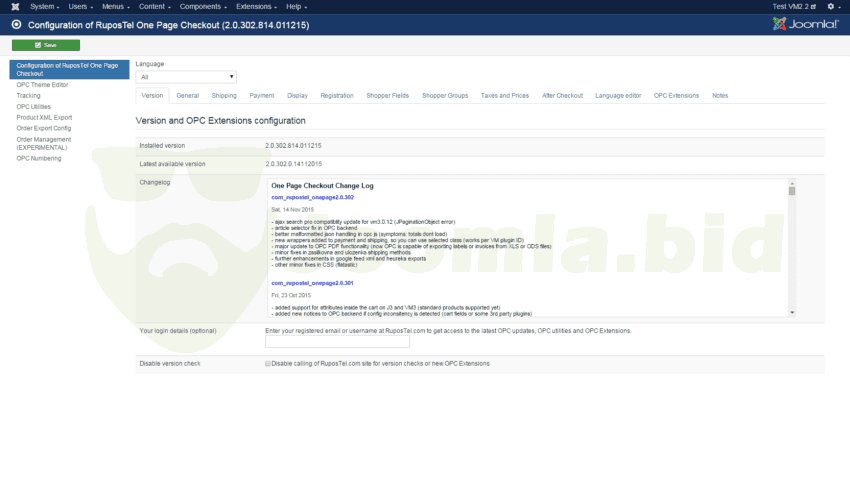Open Test VM2.2 site preview link
The height and width of the screenshot is (496, 850).
click(x=793, y=7)
